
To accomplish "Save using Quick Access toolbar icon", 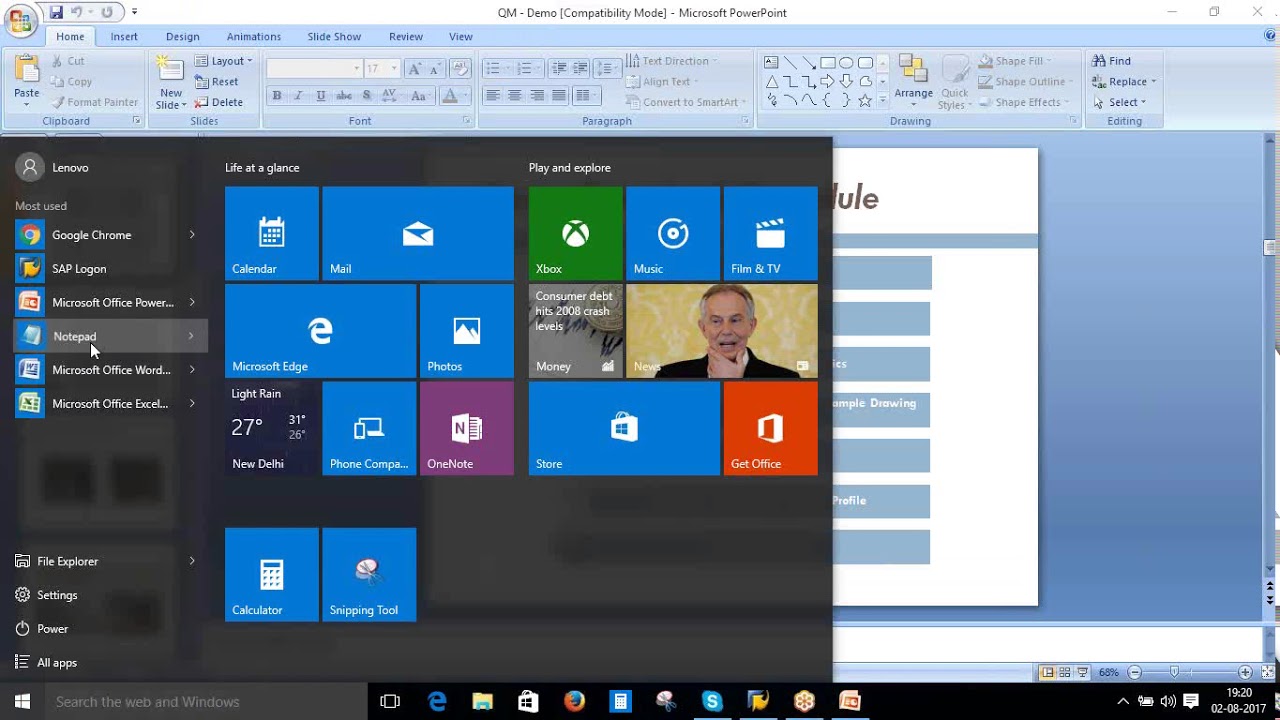I will point(56,12).
